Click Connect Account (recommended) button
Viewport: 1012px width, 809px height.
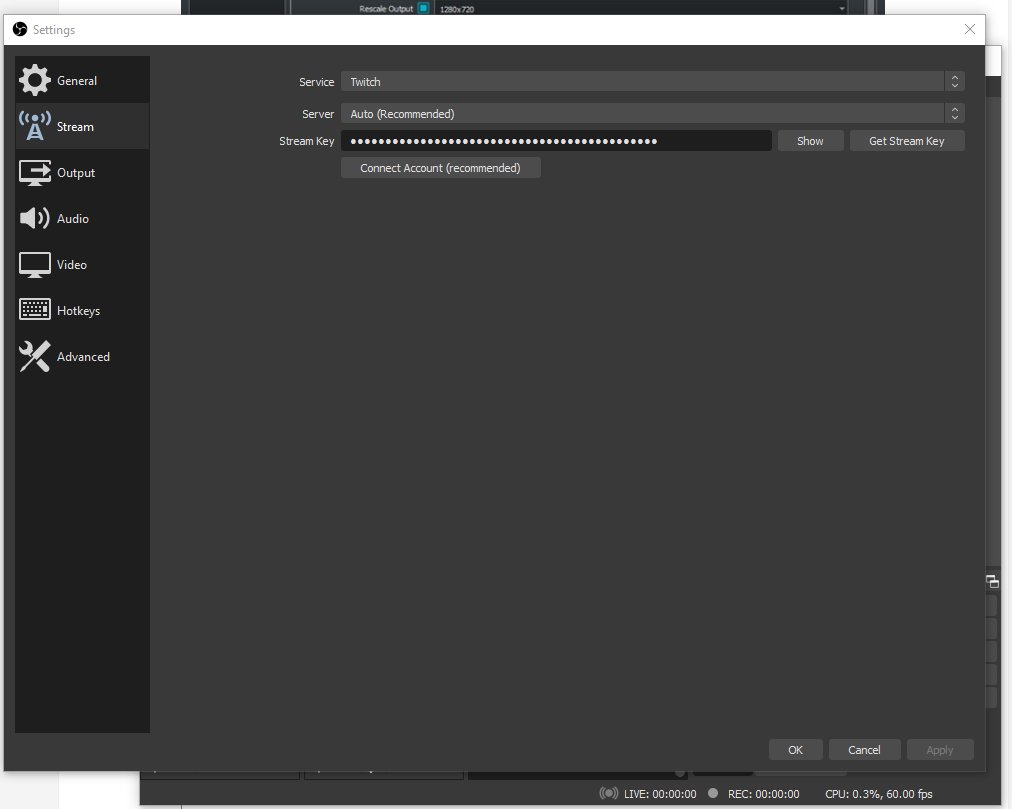440,168
